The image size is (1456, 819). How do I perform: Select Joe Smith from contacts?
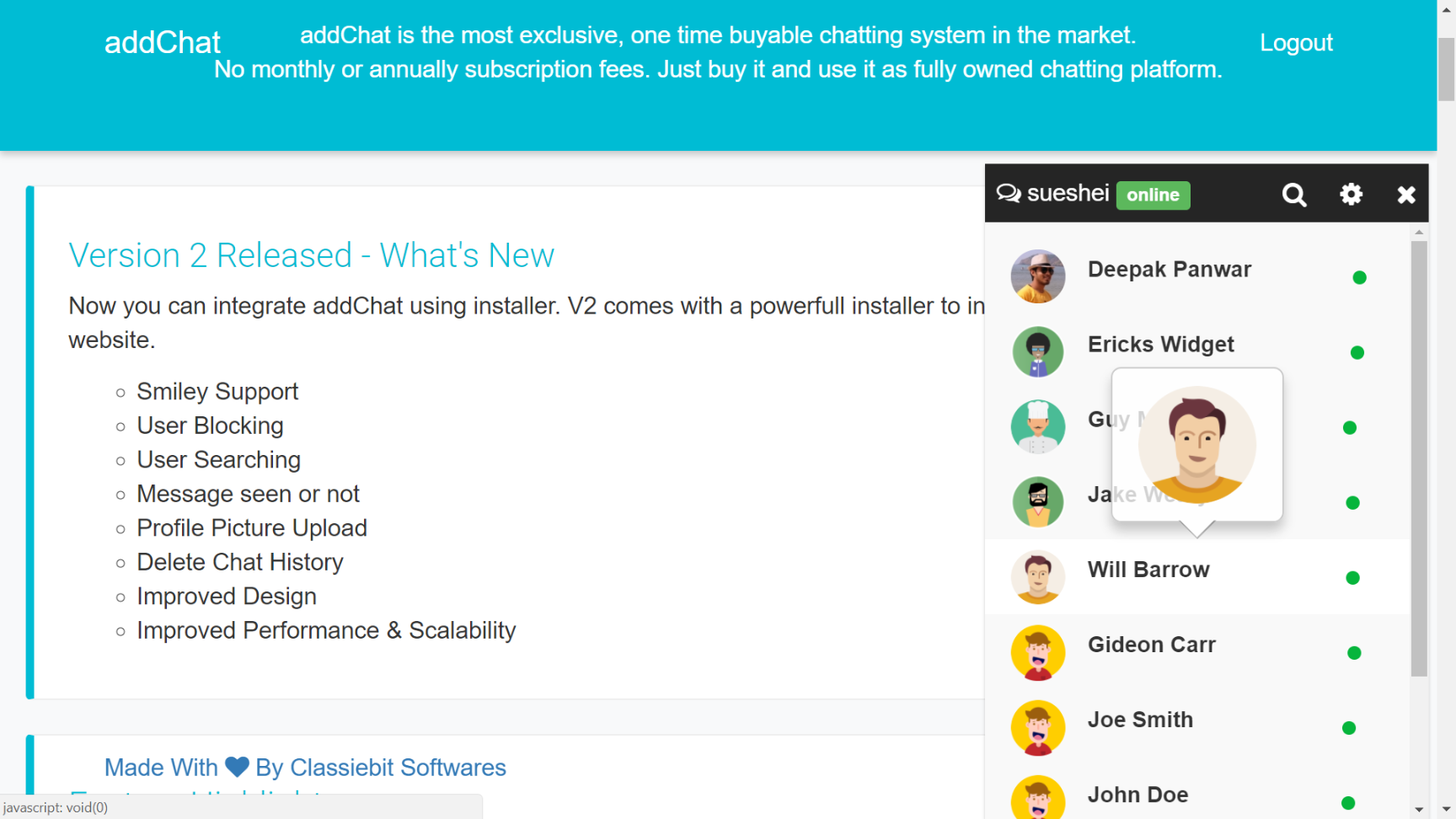click(x=1140, y=720)
